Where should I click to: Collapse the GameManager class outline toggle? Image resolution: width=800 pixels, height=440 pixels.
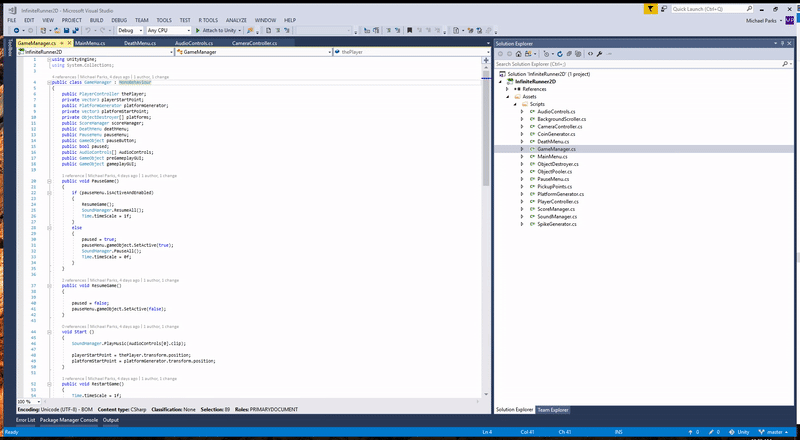50,82
